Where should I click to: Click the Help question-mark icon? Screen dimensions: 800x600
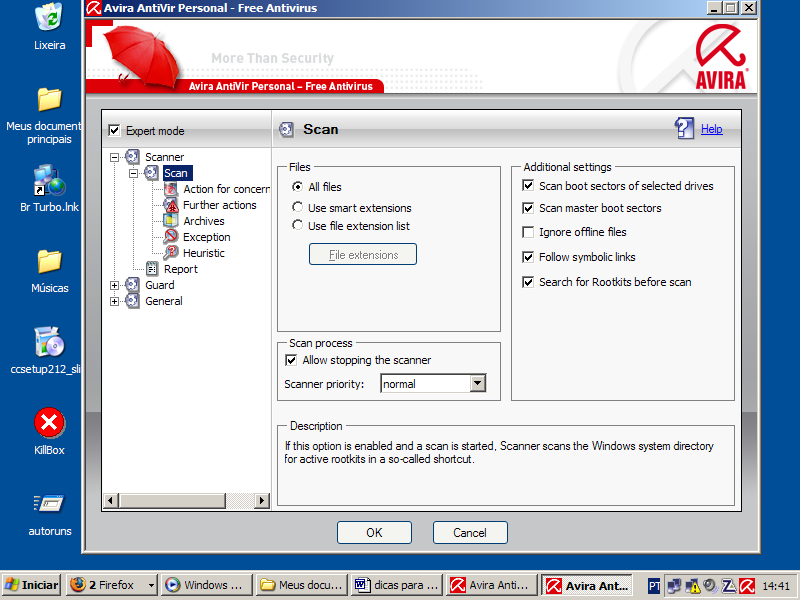coord(684,128)
